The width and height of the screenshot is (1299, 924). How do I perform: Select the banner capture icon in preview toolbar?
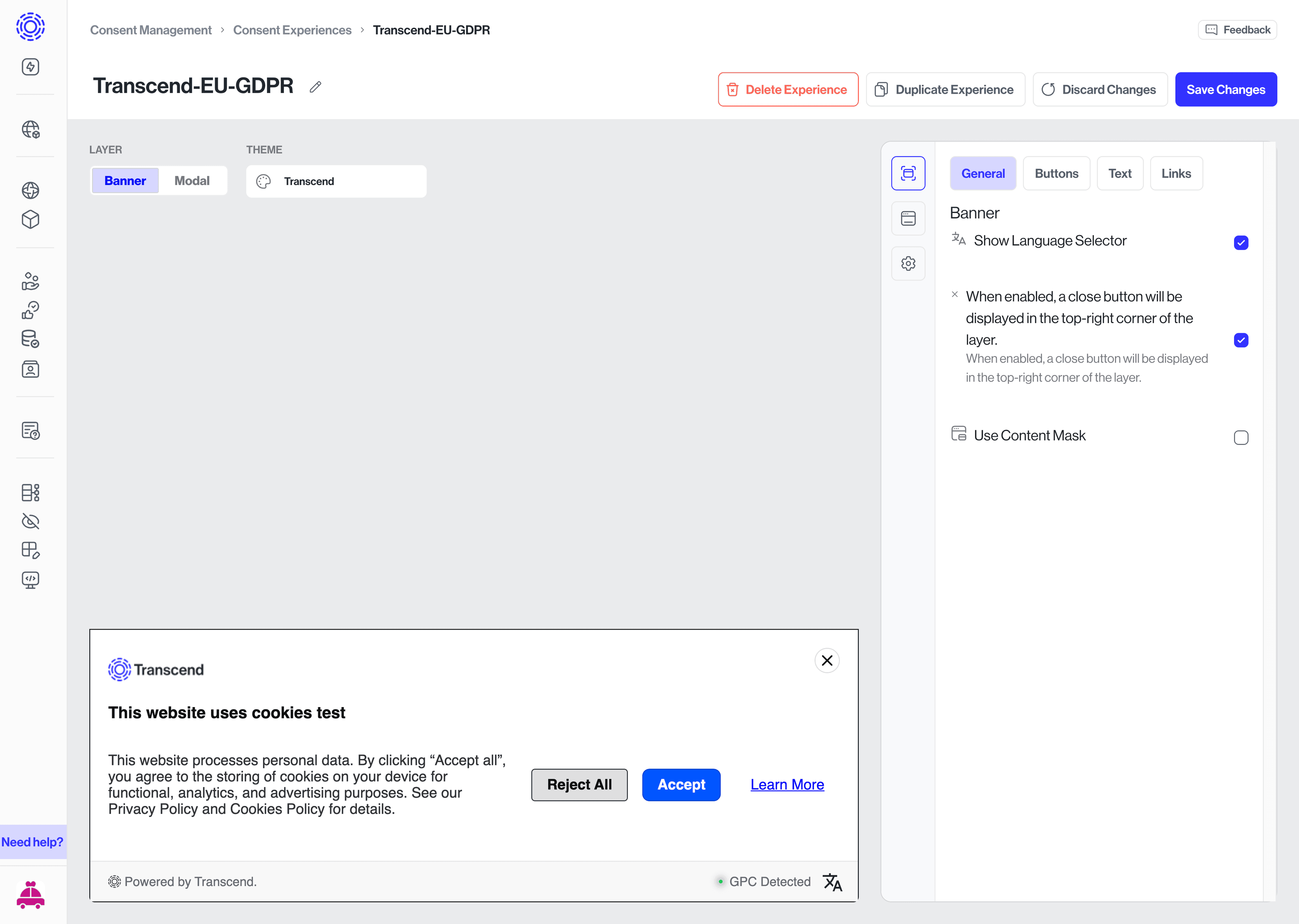[x=908, y=173]
